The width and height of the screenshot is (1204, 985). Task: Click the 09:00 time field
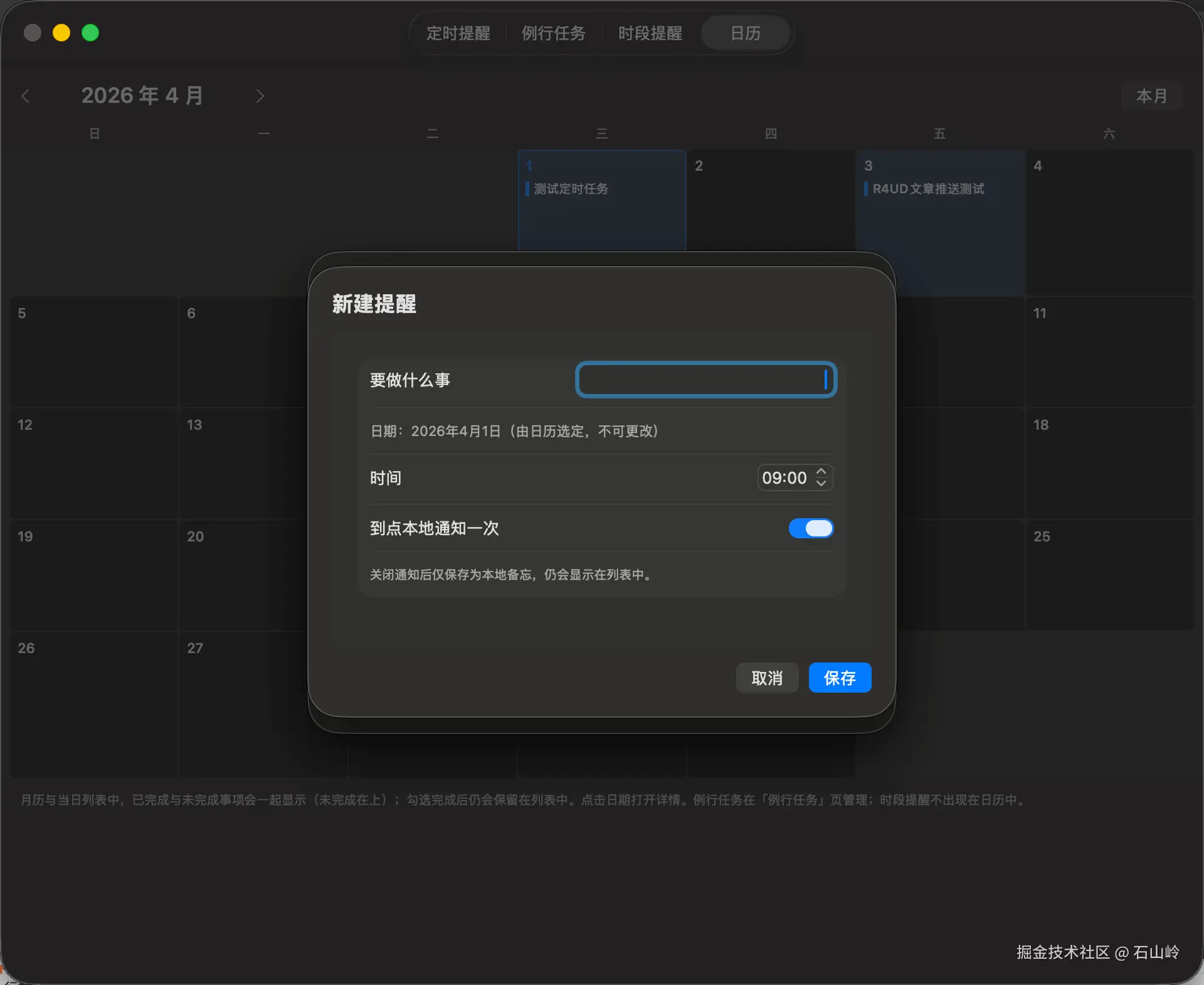pos(784,478)
